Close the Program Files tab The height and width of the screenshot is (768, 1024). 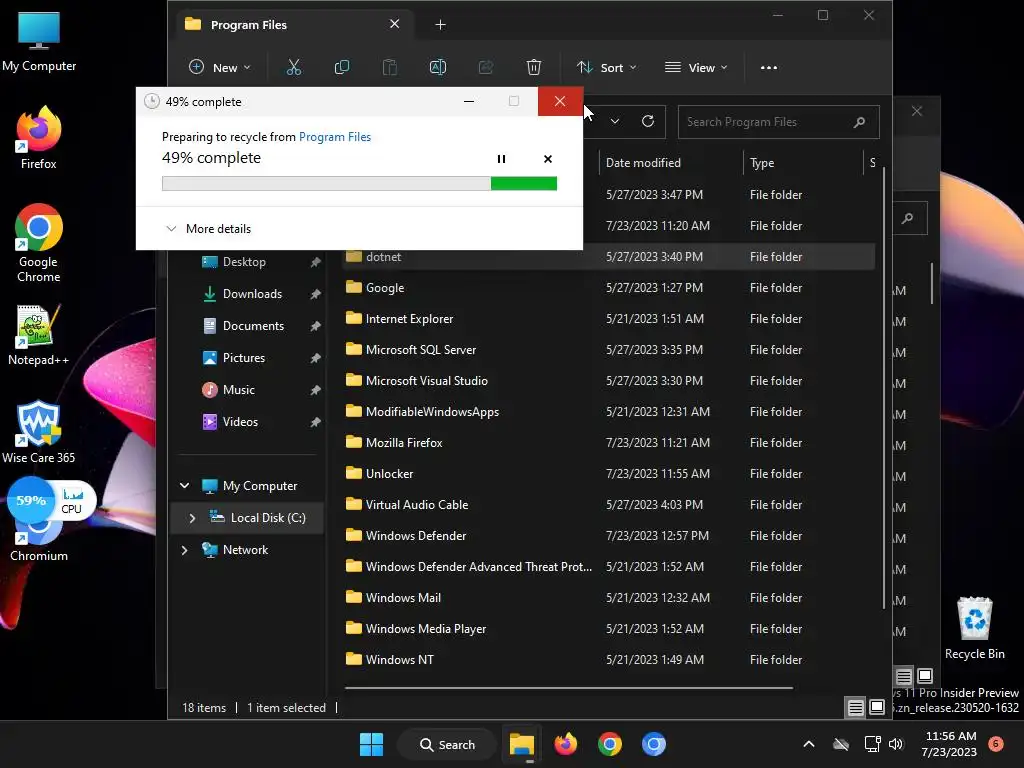(x=394, y=24)
